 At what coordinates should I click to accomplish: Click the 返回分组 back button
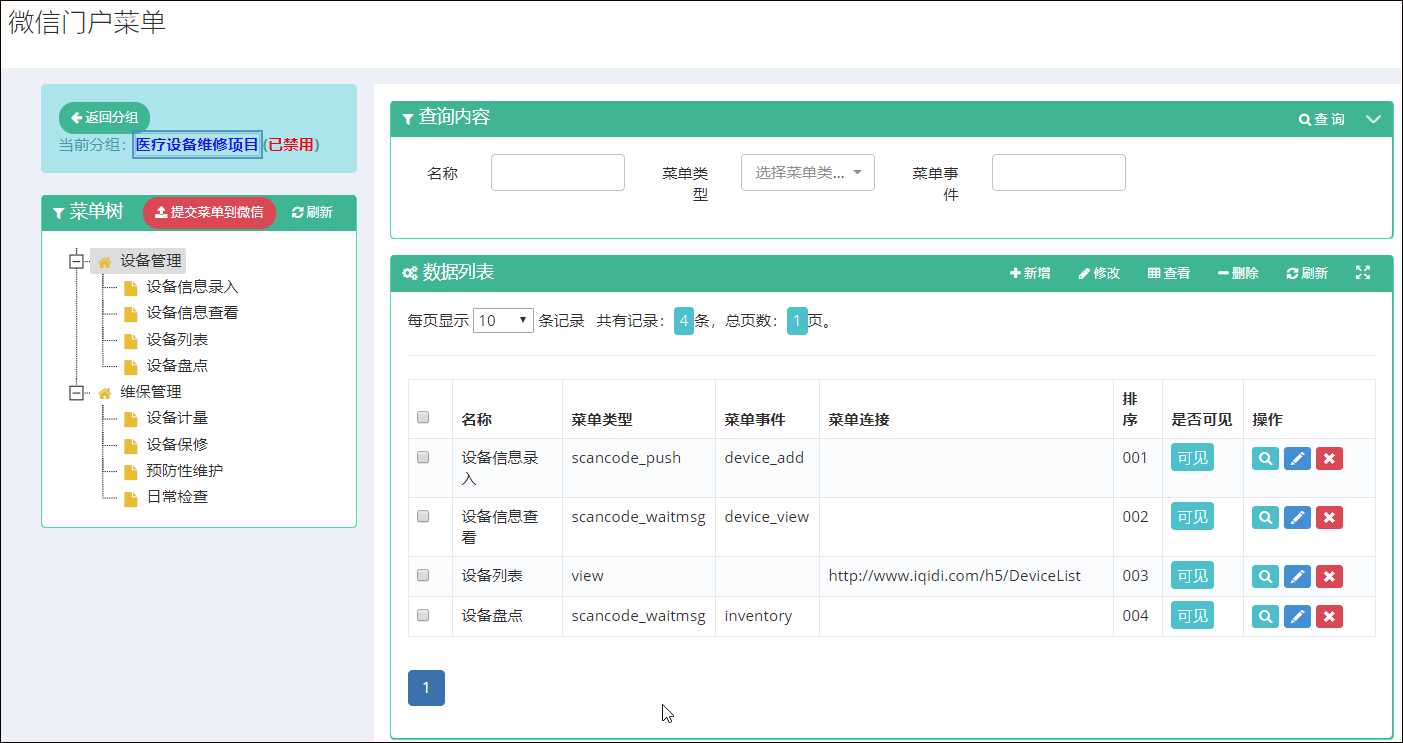pyautogui.click(x=104, y=118)
